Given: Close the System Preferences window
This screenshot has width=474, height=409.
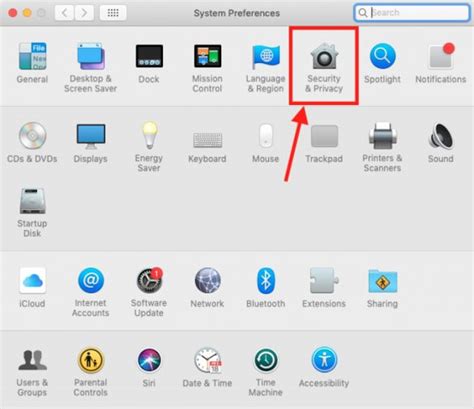Looking at the screenshot, I should tap(13, 13).
